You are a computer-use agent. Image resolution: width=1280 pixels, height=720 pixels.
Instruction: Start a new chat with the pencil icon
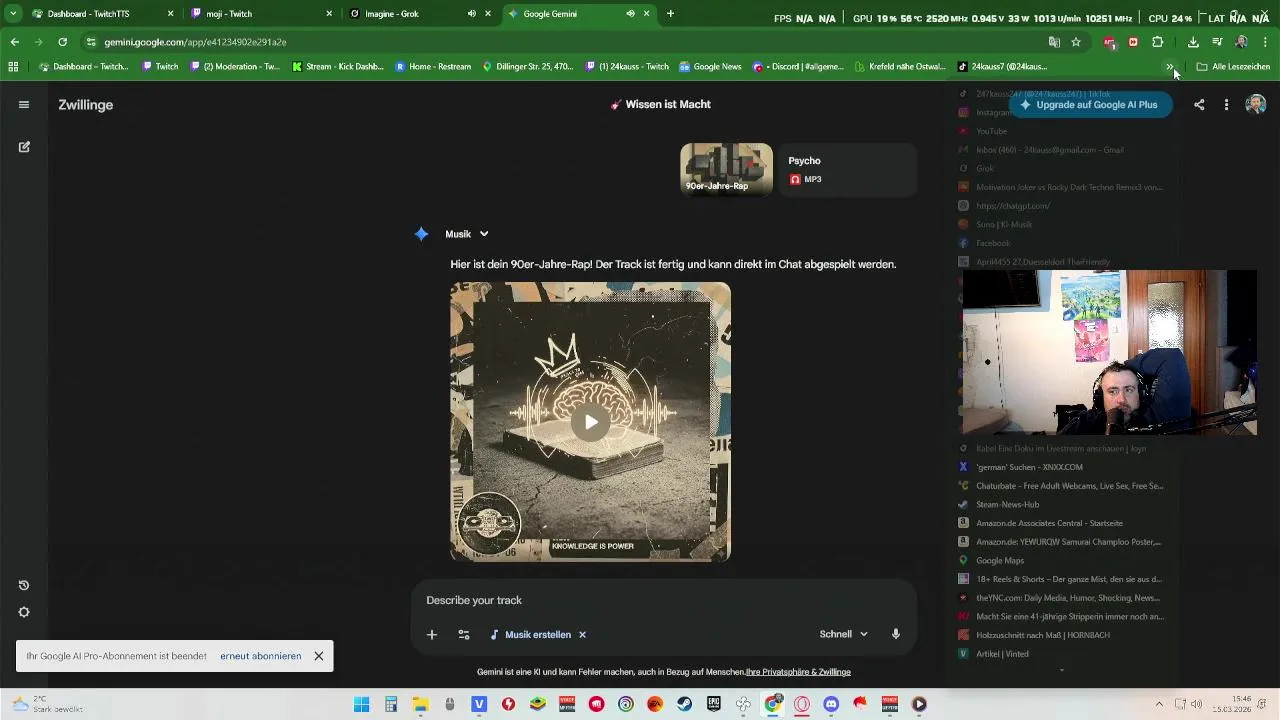click(x=24, y=147)
